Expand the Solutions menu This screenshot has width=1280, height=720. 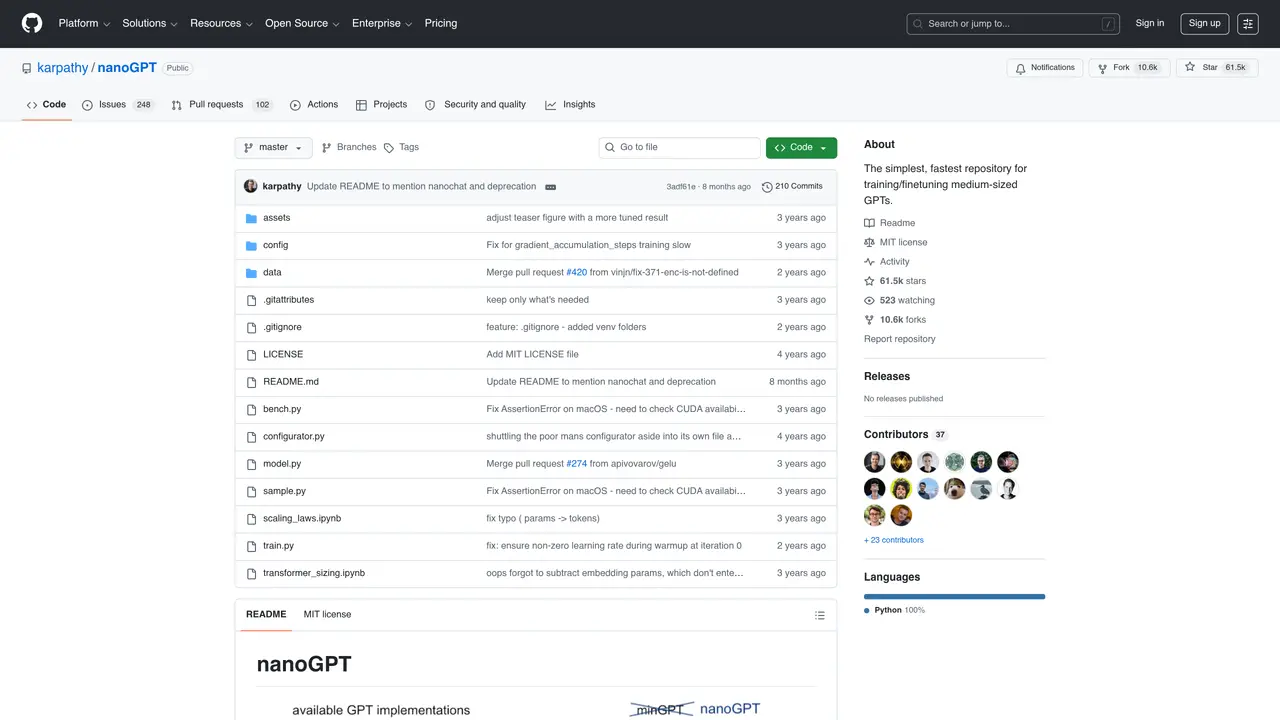click(x=150, y=23)
